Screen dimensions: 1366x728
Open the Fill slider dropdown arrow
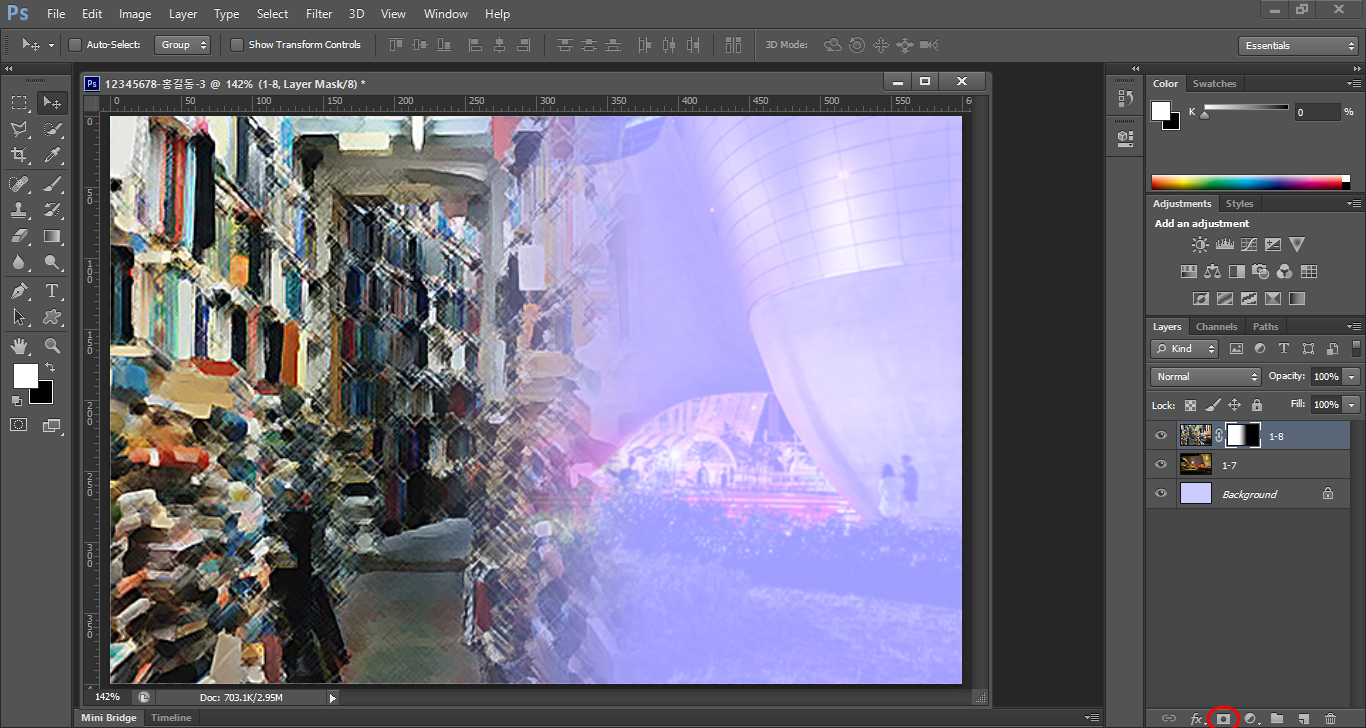coord(1352,405)
